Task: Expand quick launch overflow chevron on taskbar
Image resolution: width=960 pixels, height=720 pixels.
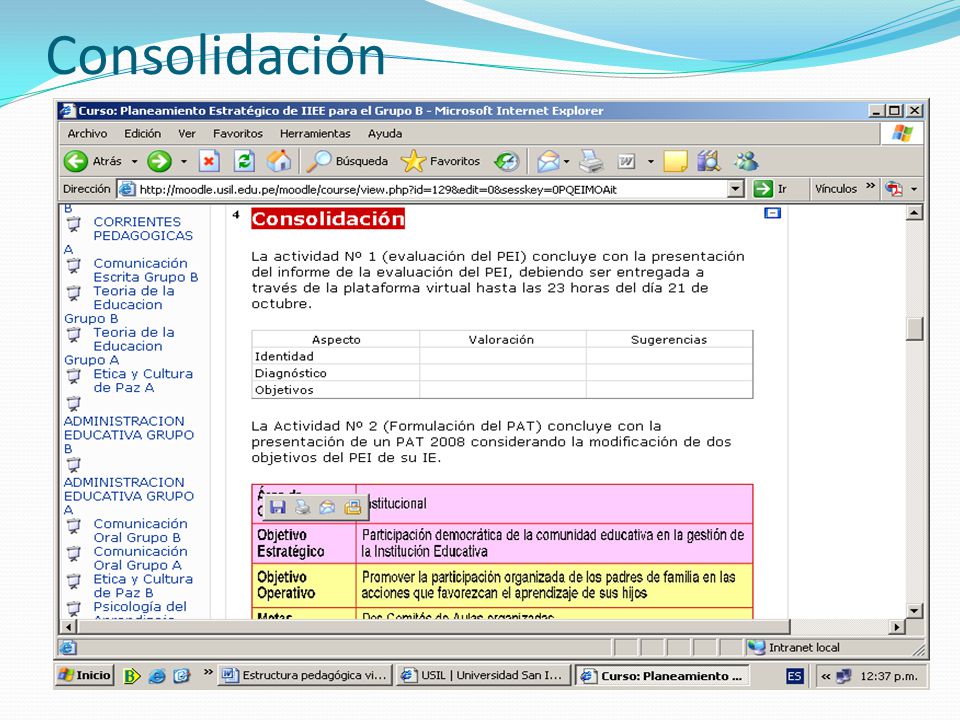Action: [208, 672]
